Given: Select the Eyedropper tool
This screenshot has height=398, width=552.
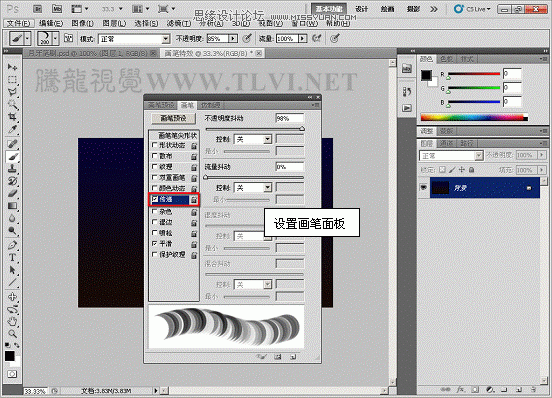Looking at the screenshot, I should coord(12,129).
